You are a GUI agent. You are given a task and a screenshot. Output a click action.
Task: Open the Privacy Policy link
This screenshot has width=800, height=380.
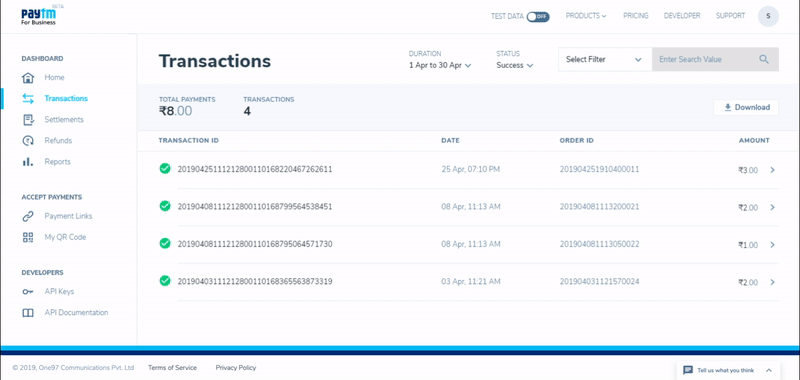coord(236,367)
